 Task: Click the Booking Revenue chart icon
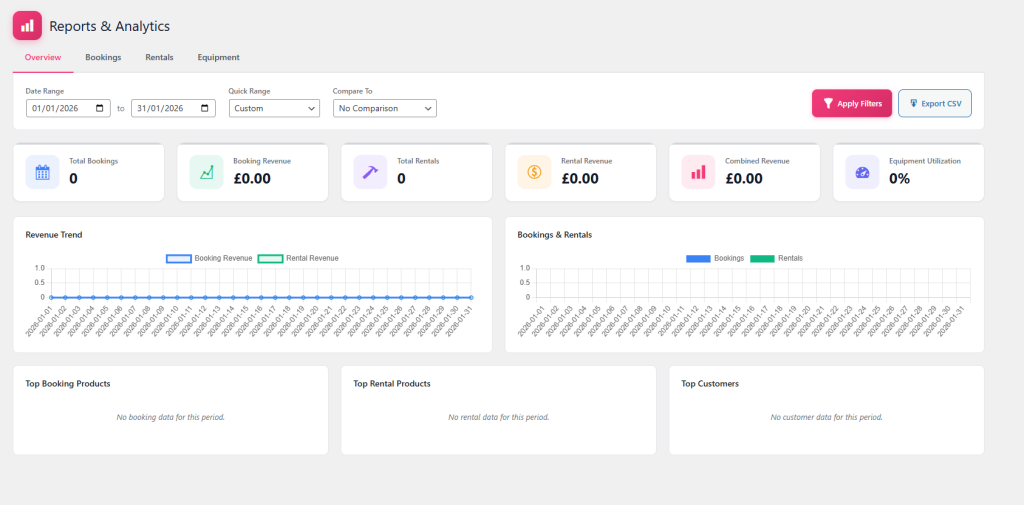206,172
